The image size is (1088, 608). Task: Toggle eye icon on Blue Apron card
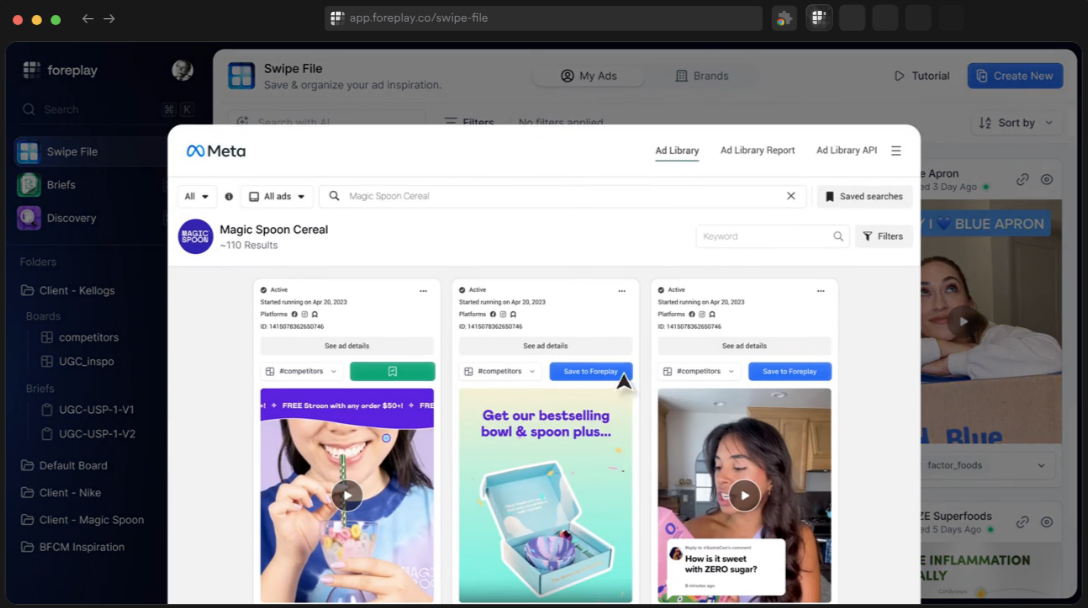[x=1046, y=180]
